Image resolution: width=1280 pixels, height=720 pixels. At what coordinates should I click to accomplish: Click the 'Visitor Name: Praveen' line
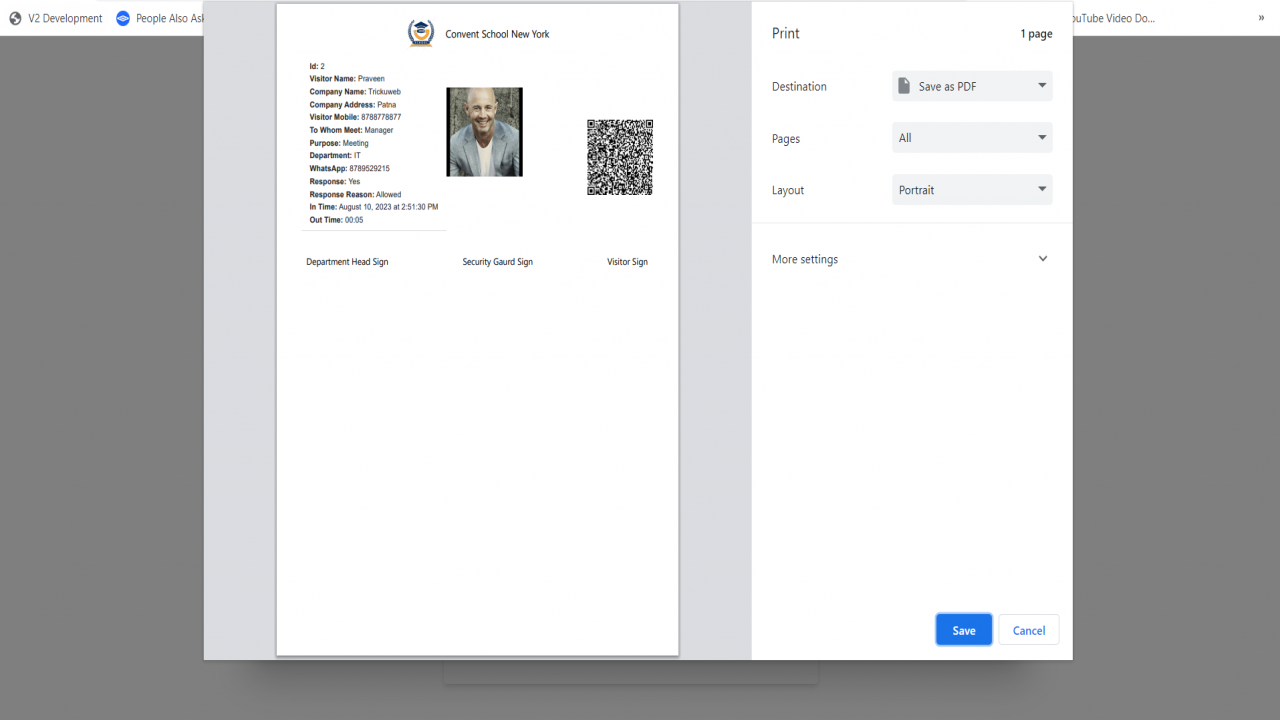tap(347, 79)
